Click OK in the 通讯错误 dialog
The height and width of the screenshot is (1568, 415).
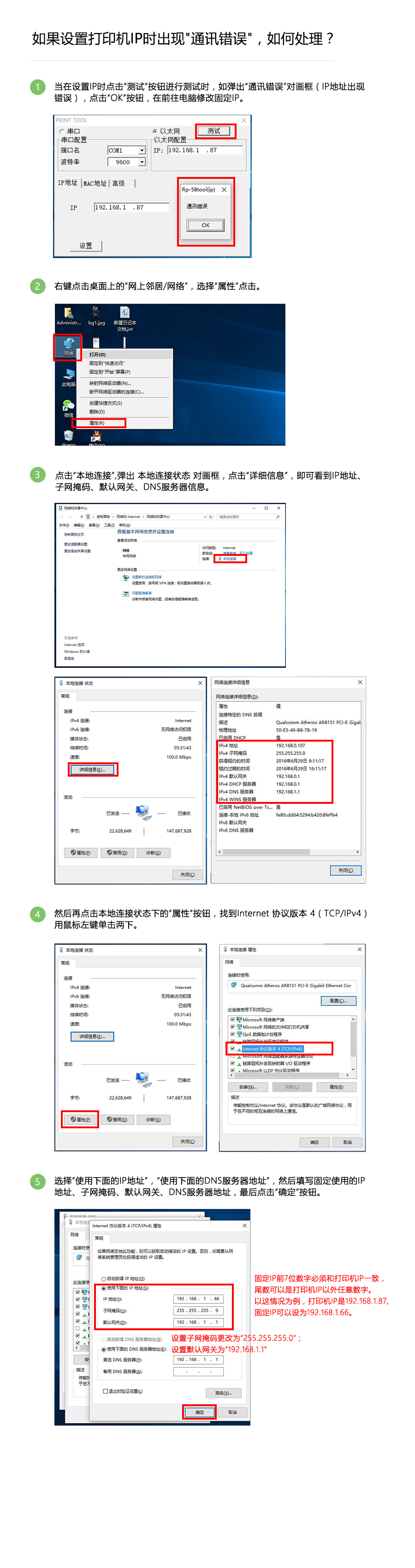[x=205, y=225]
